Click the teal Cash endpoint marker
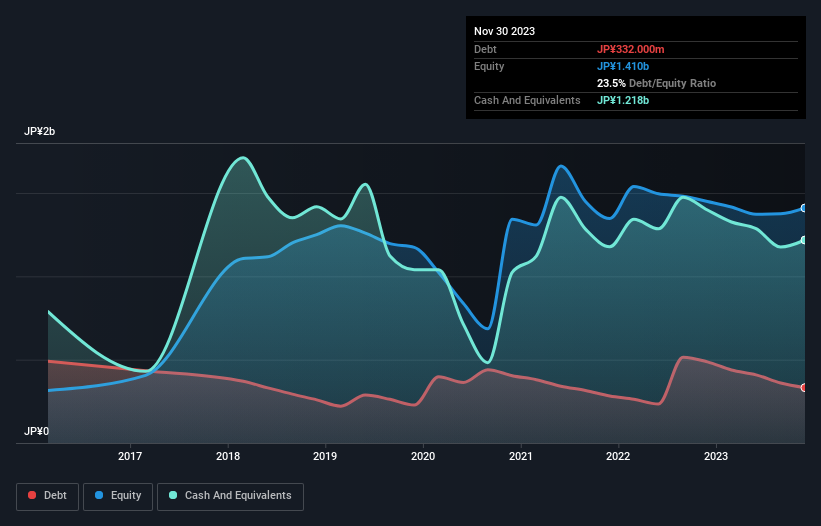821x526 pixels. click(x=804, y=240)
